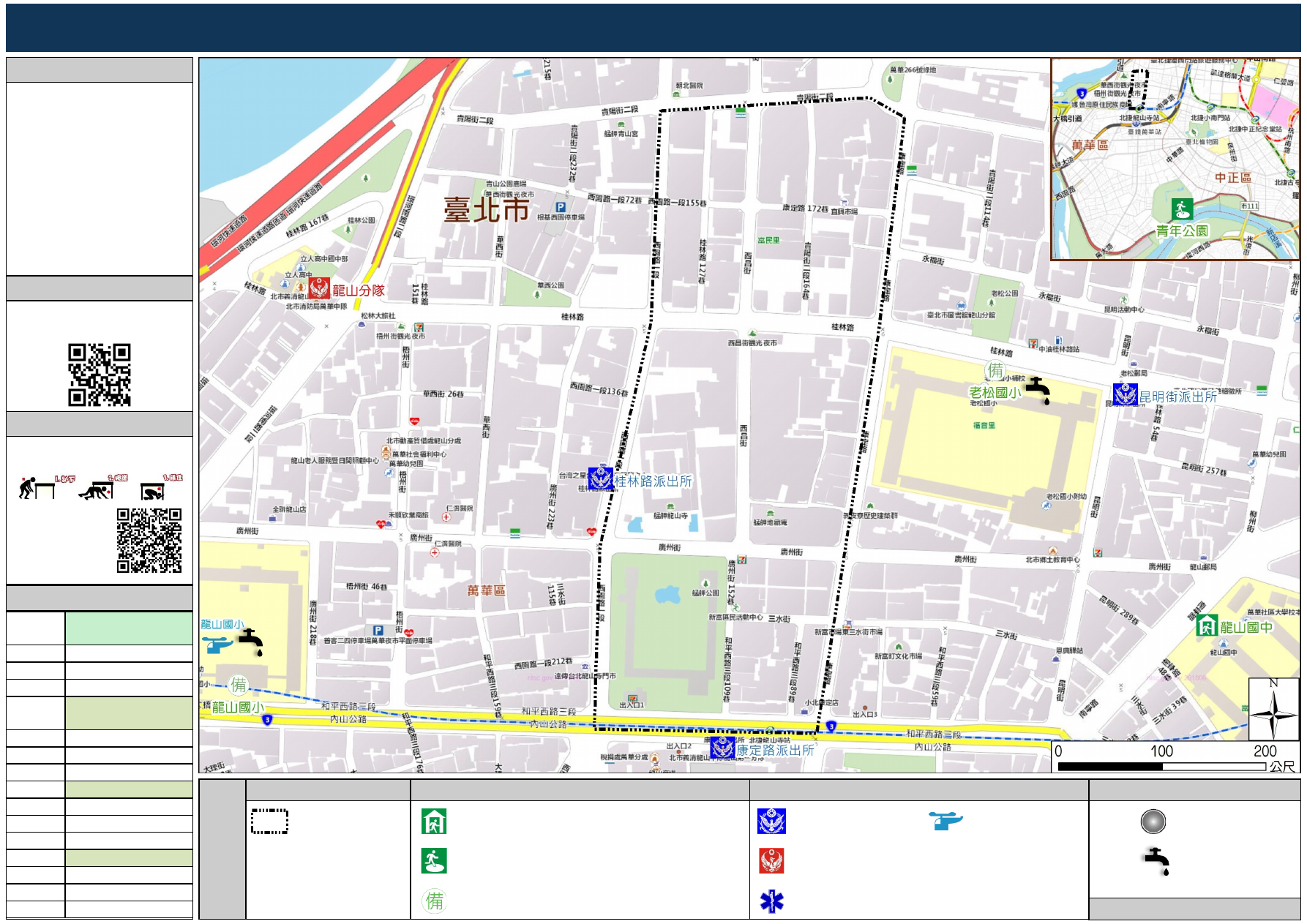Screen dimensions: 1307x924
Task: Click the orange 萬華區 label on main map
Action: pyautogui.click(x=486, y=590)
